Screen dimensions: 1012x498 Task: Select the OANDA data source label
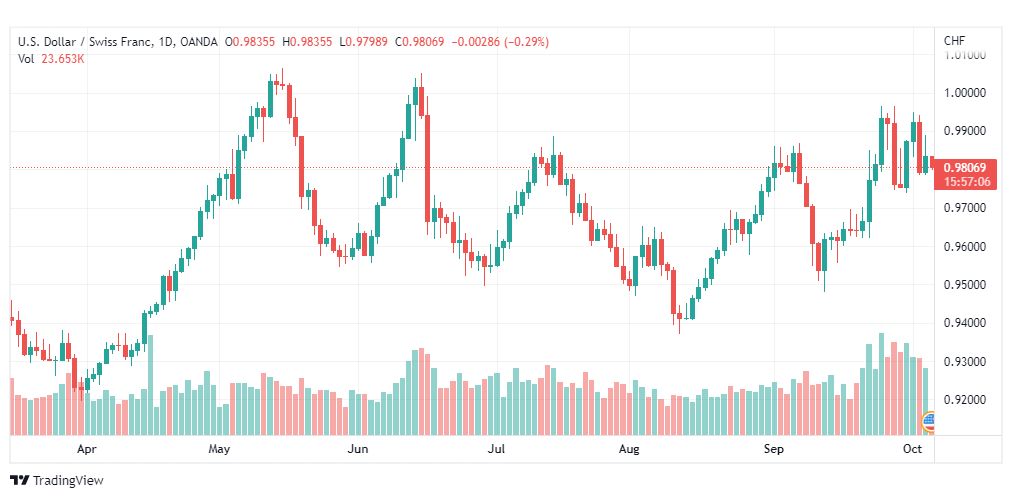199,42
